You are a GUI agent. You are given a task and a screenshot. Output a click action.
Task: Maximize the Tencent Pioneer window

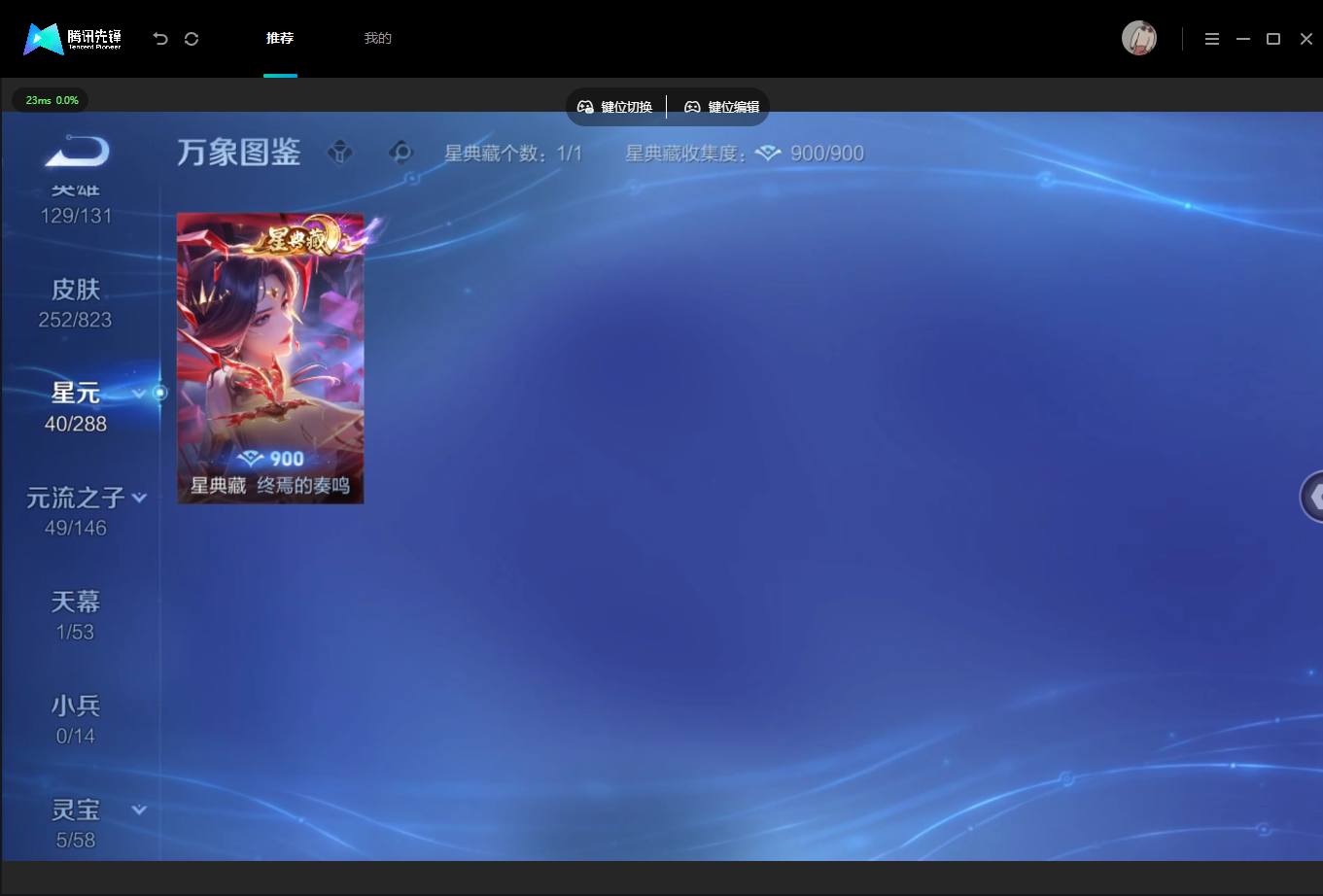(1273, 39)
